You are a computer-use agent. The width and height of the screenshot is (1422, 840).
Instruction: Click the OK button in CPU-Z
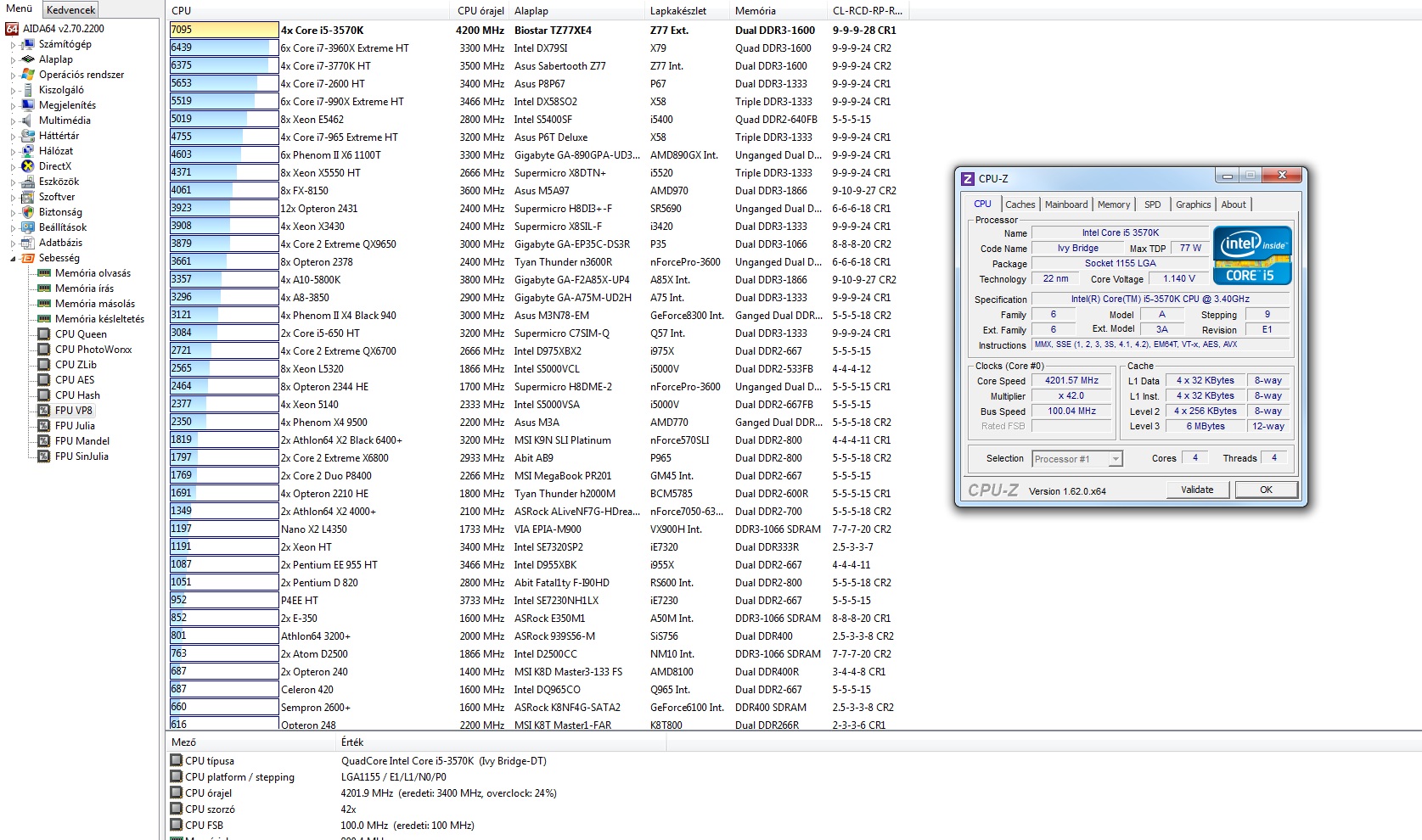pos(1266,490)
